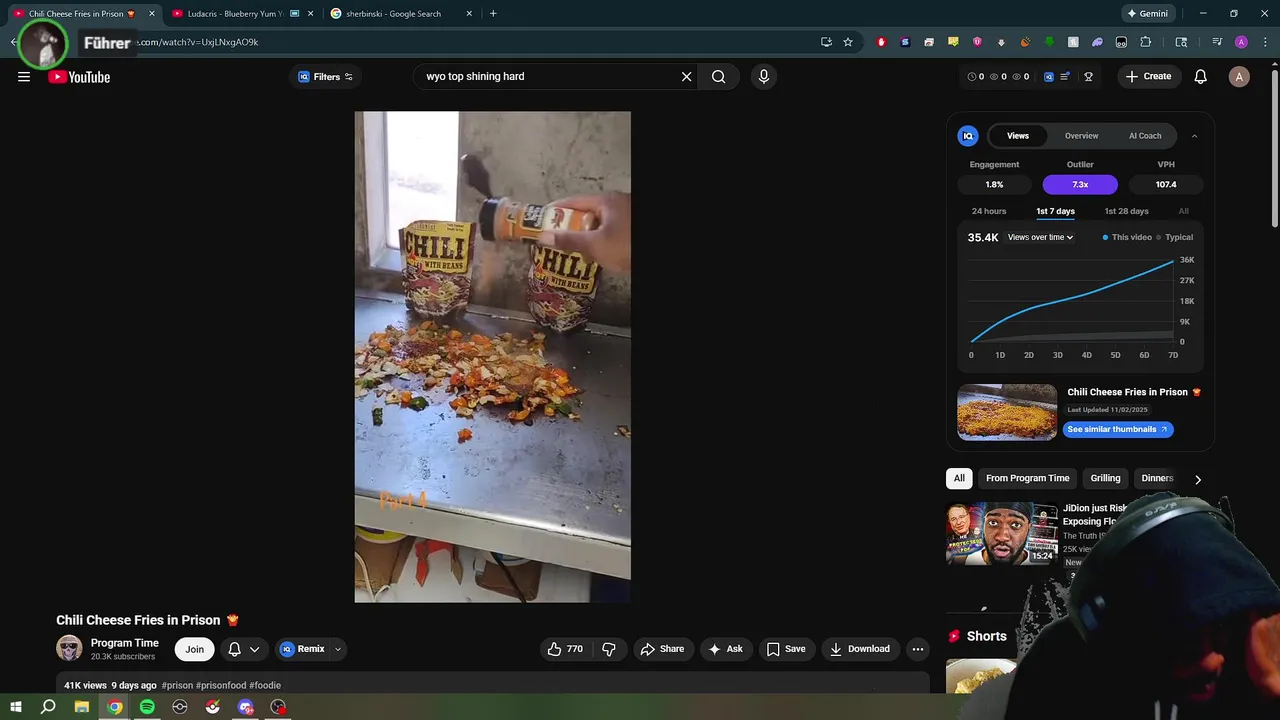1280x720 pixels.
Task: Switch to the AI Coach tab
Action: 1145,136
